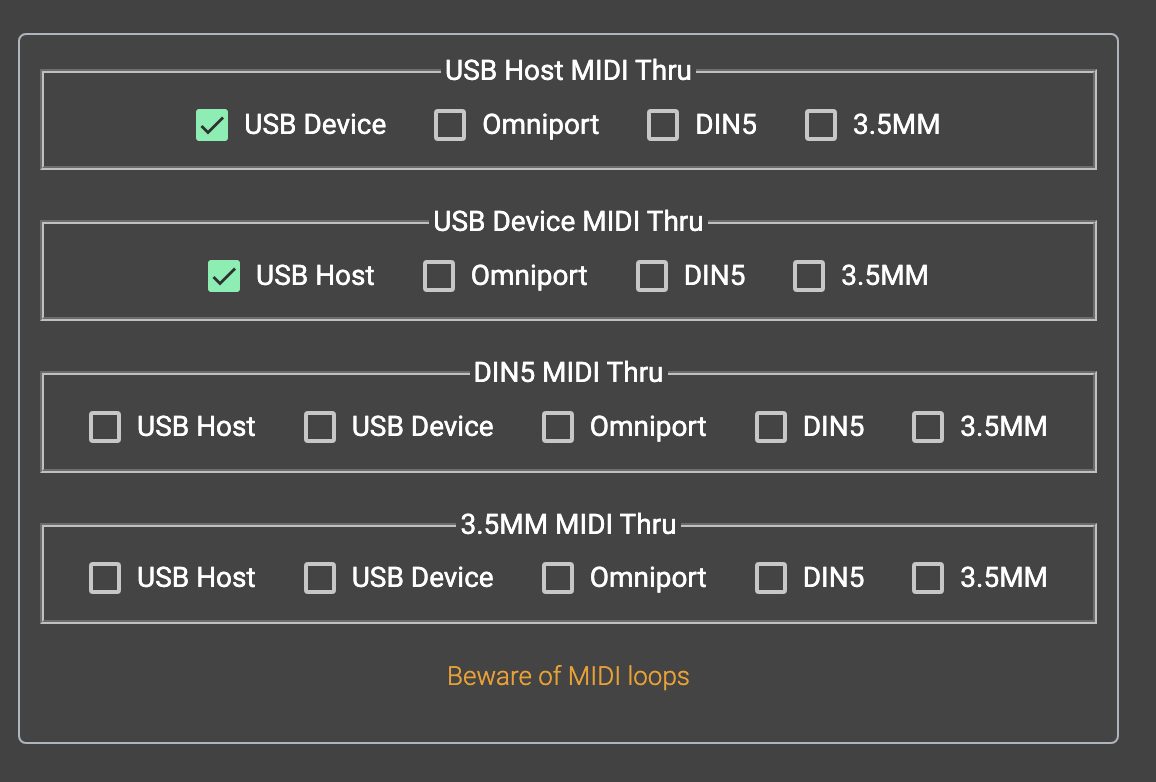Viewport: 1156px width, 782px height.
Task: Tick Omniport in 3.5MM MIDI Thru group
Action: [558, 578]
